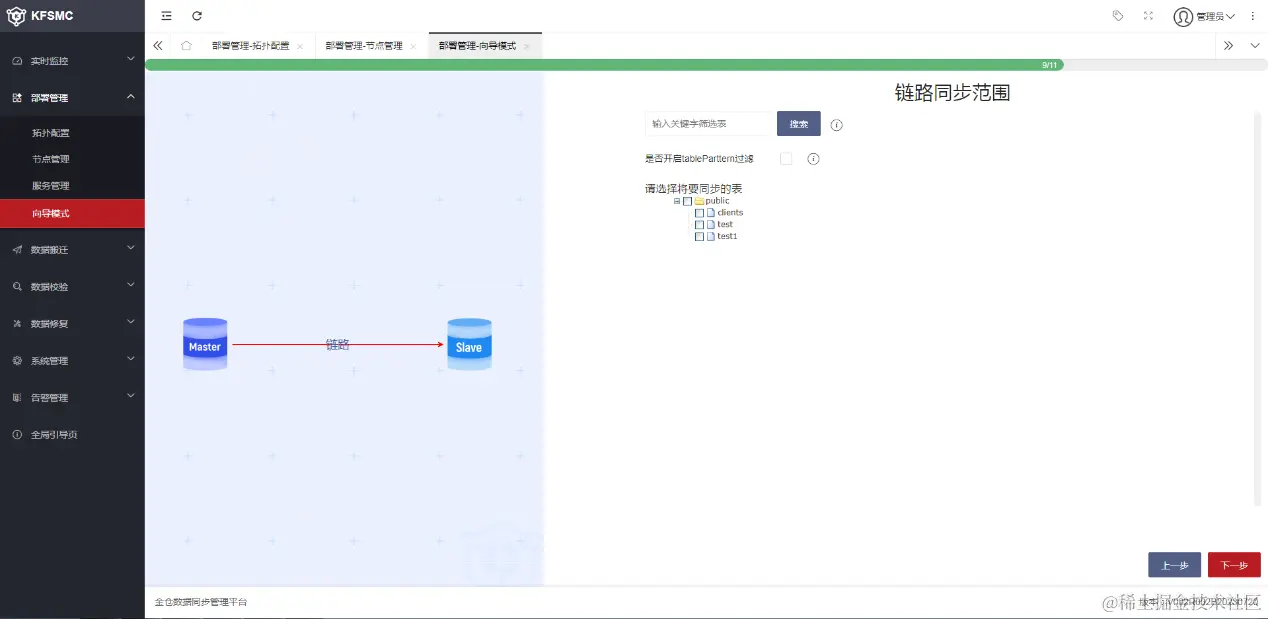Screen dimensions: 1268x619
Task: Open the 管理员 user dropdown
Action: 1215,16
